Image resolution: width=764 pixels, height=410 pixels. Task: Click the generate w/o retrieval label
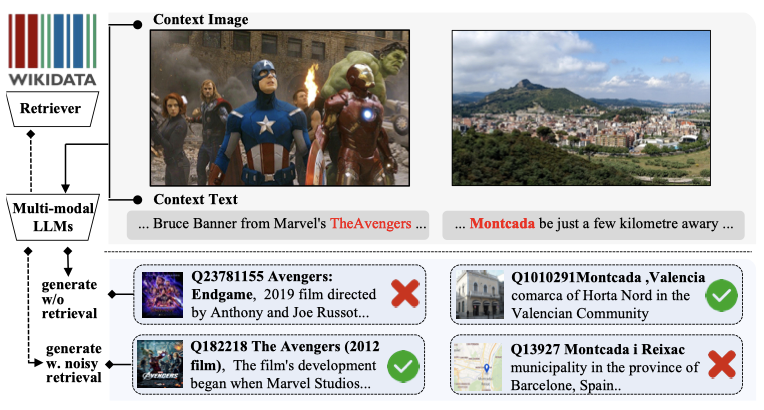tap(69, 299)
